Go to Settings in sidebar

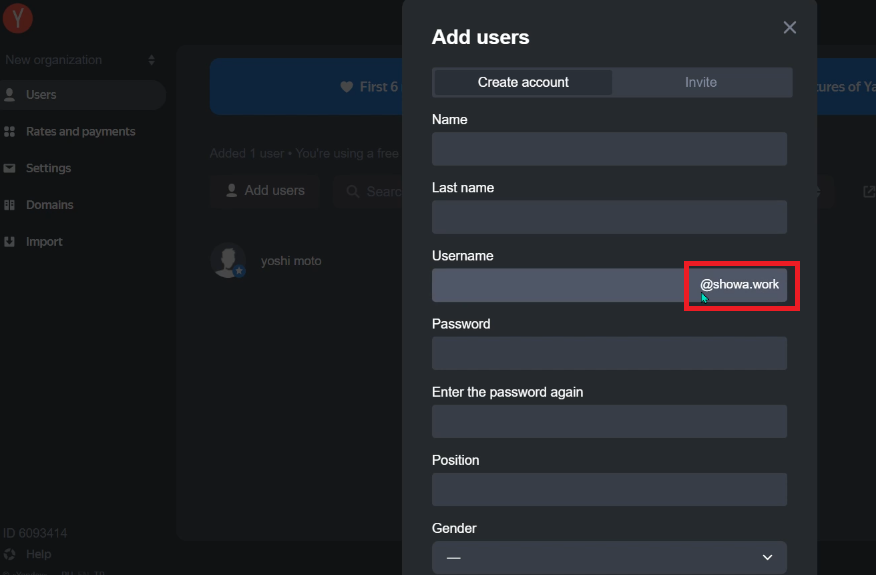click(48, 168)
